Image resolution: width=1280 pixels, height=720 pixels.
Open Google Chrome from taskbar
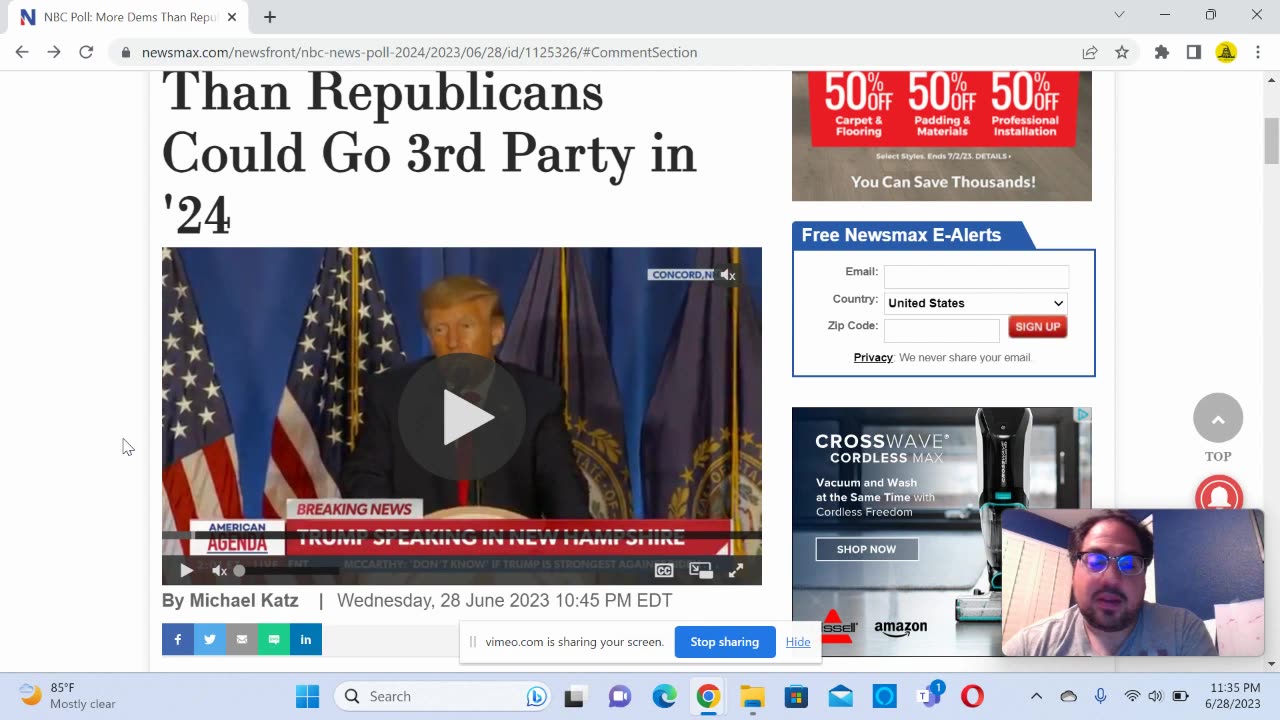tap(708, 696)
